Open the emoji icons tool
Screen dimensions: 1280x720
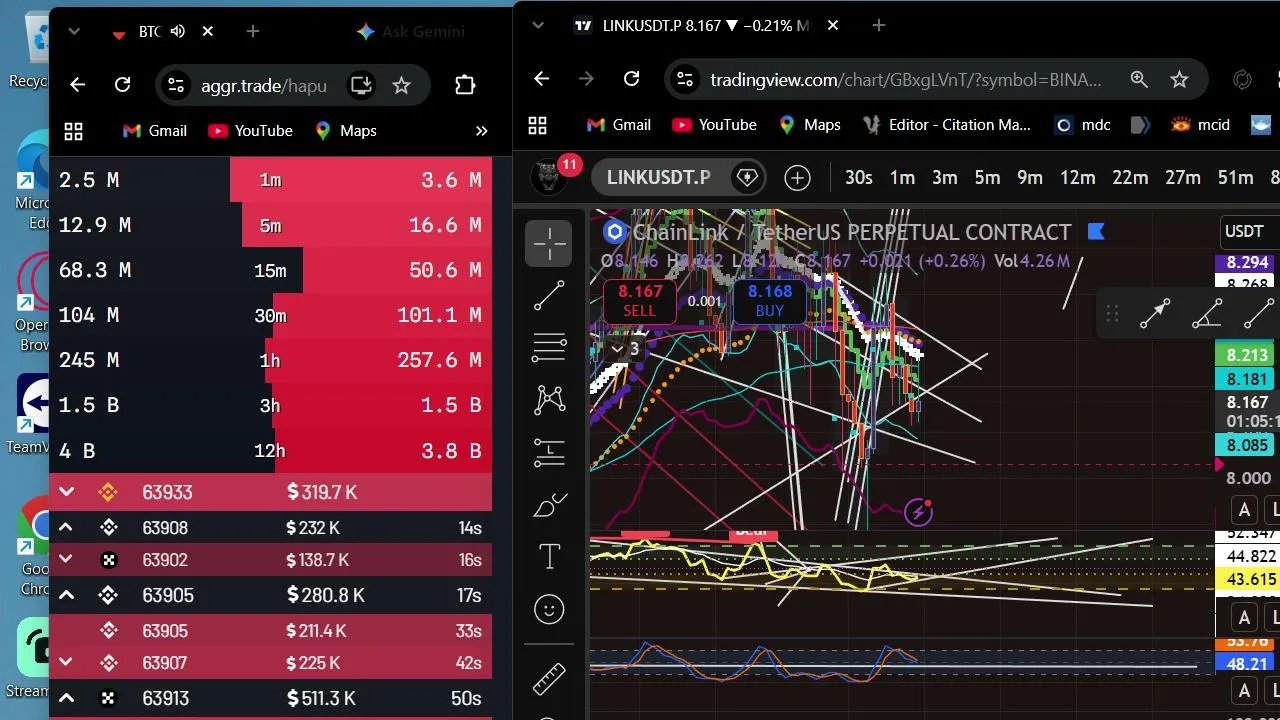click(x=549, y=609)
